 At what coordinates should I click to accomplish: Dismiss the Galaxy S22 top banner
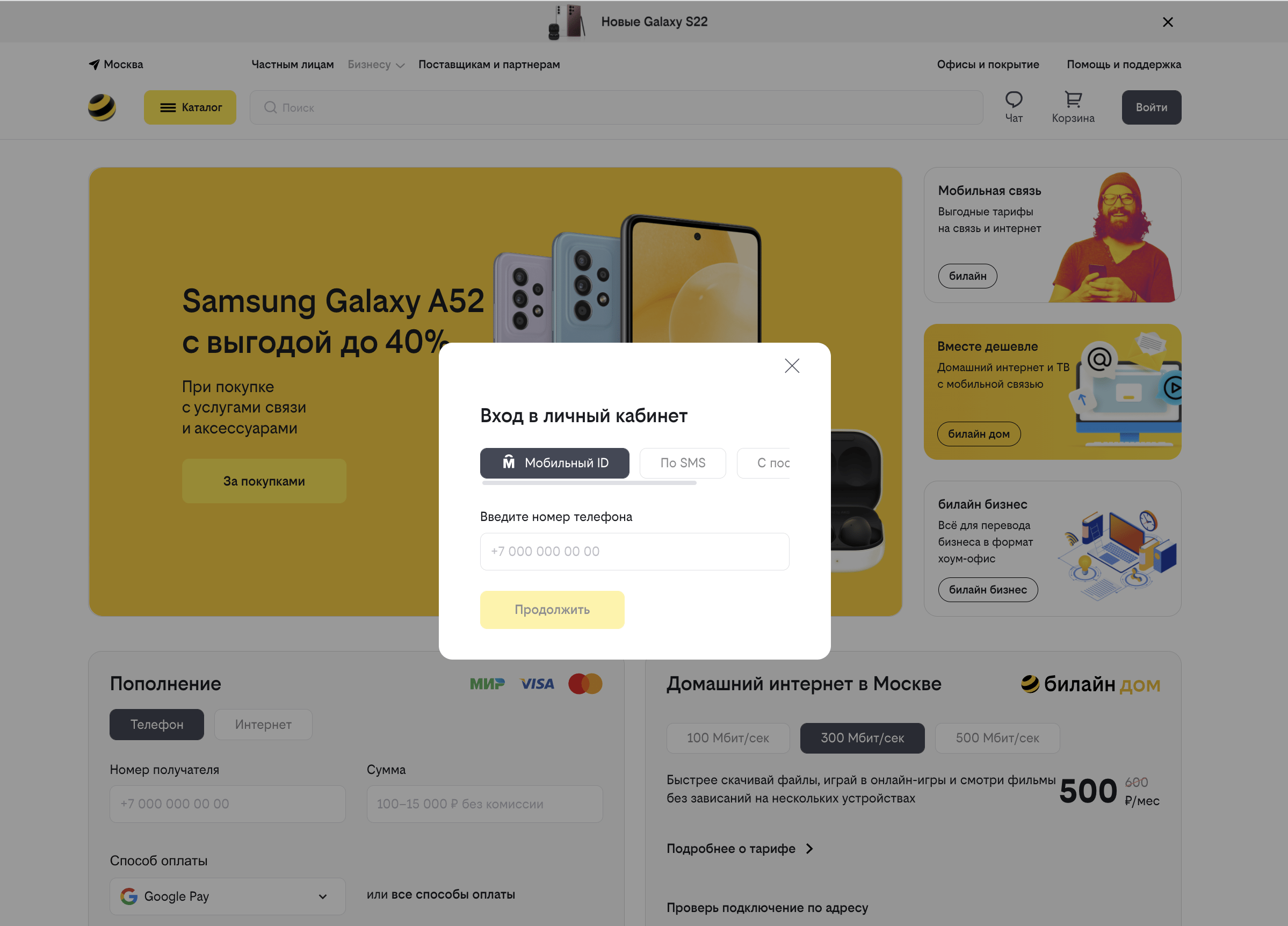click(x=1168, y=22)
